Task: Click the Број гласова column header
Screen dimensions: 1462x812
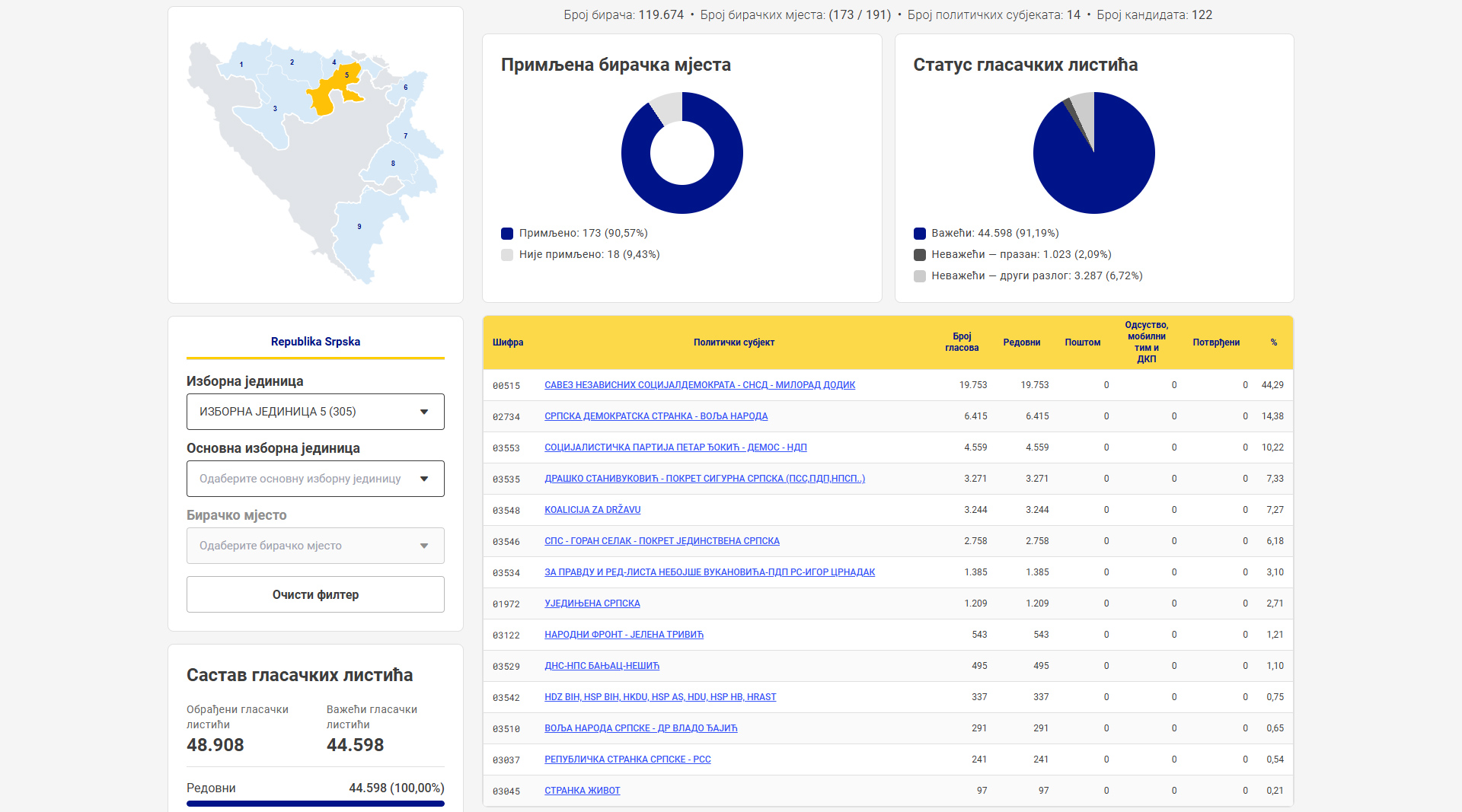Action: (962, 342)
